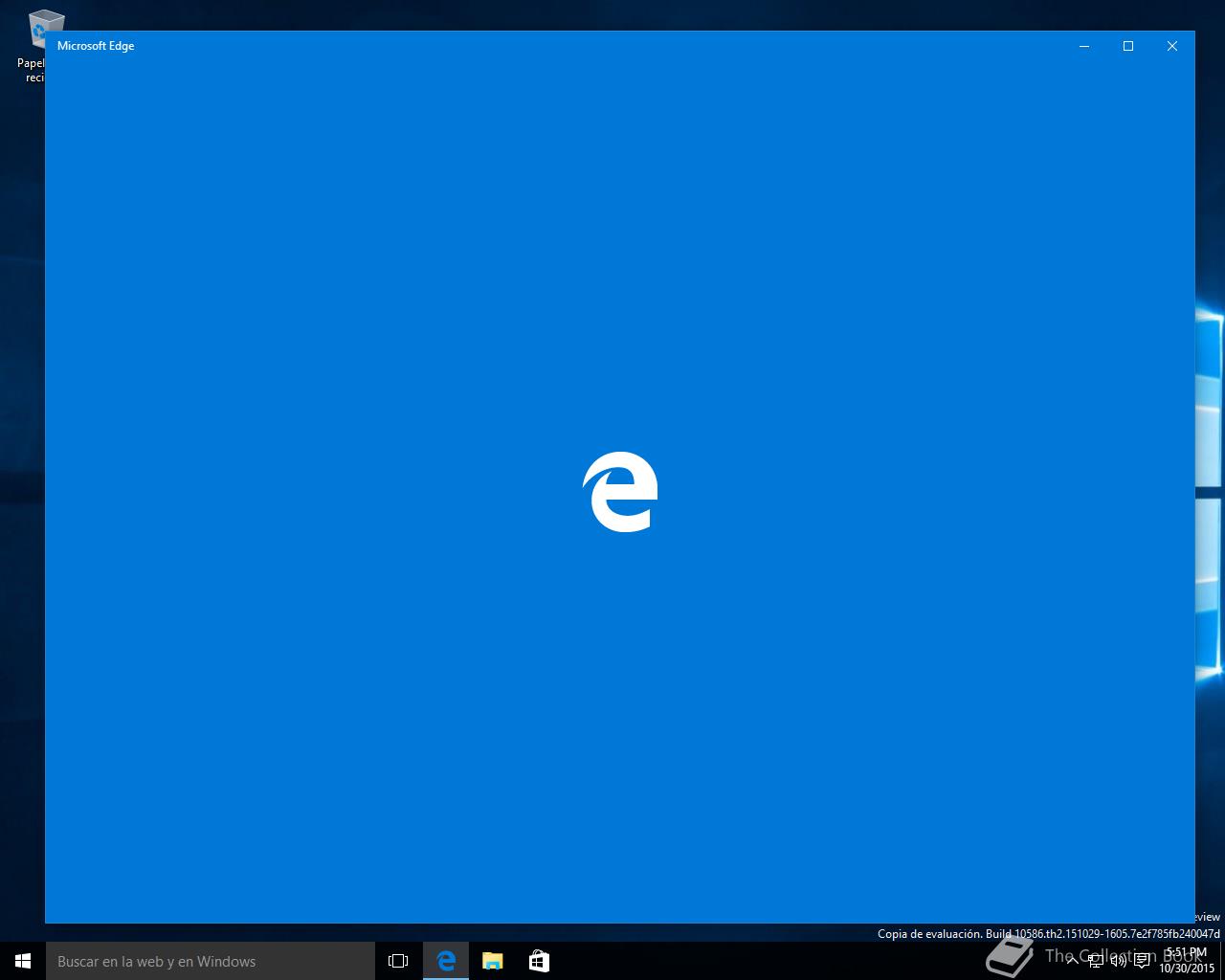This screenshot has width=1225, height=980.
Task: Open the clock showing 5:51 PM
Action: tap(1187, 961)
